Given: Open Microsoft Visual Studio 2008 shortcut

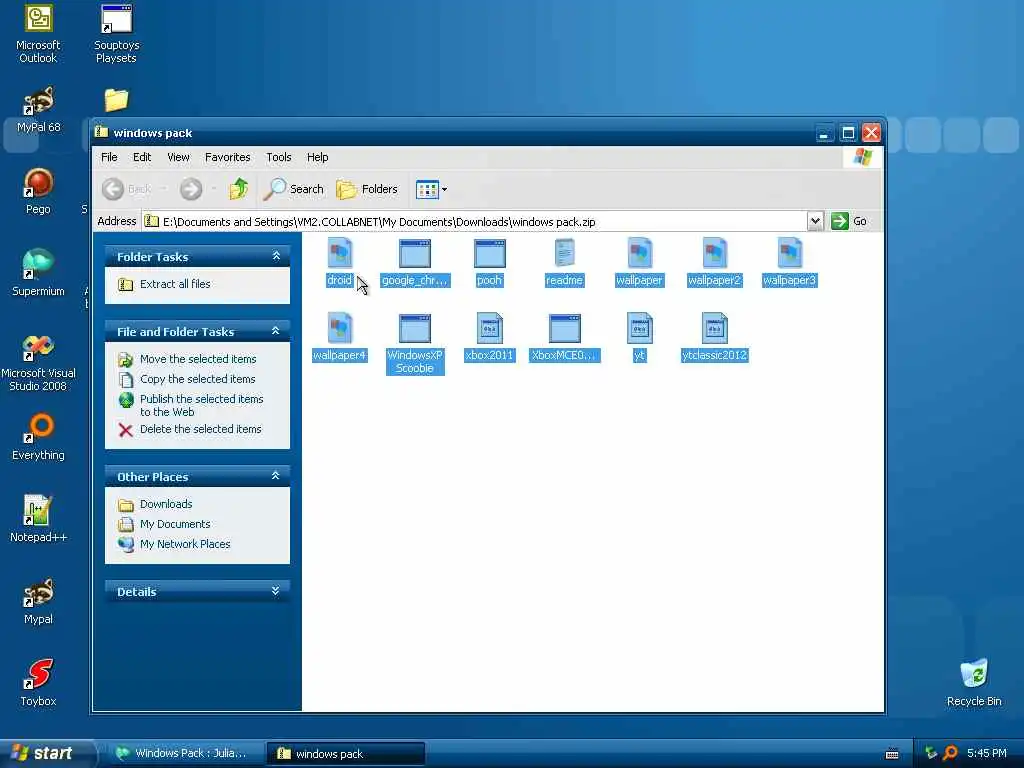Looking at the screenshot, I should coord(38,361).
